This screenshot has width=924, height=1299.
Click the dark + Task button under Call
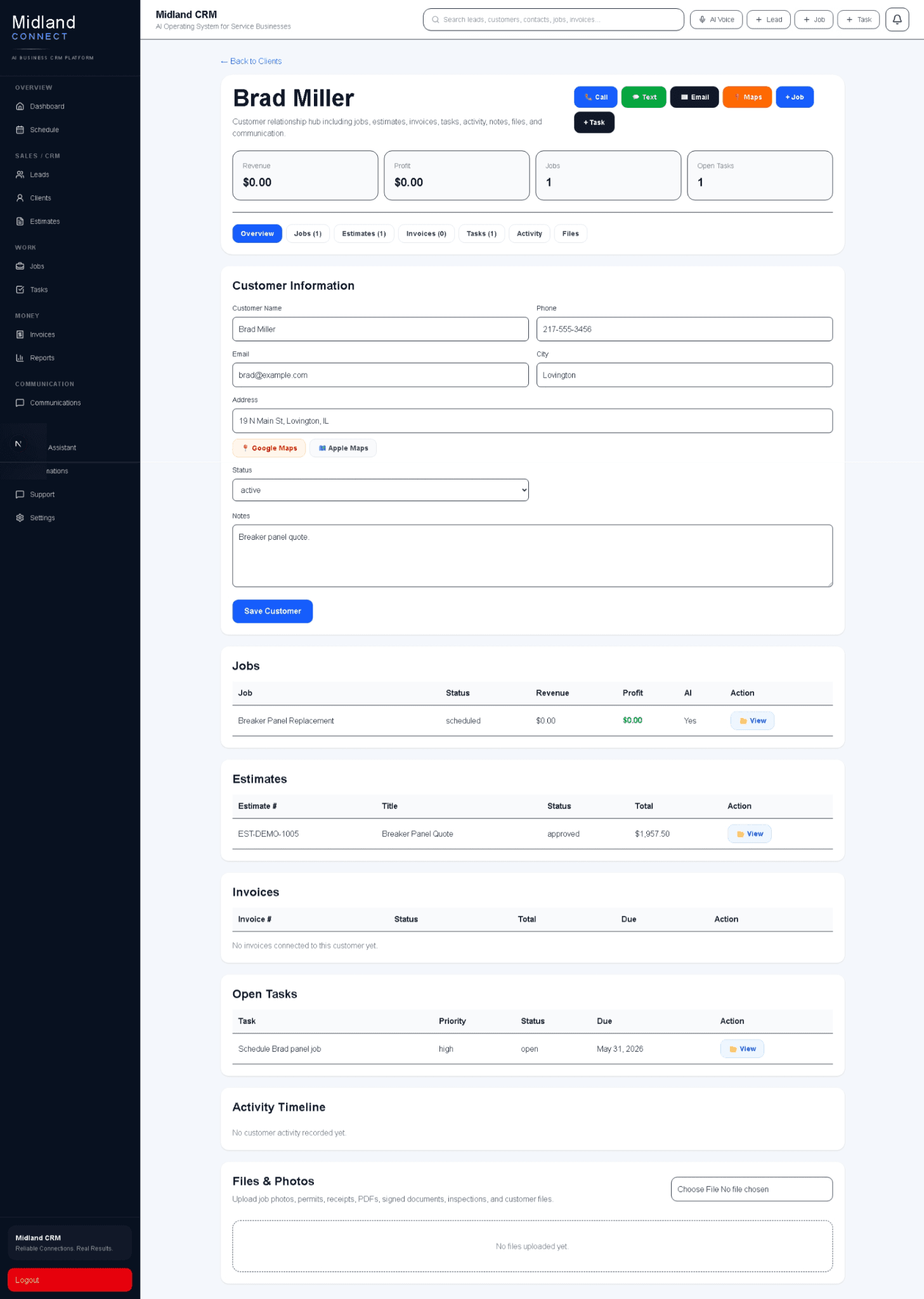[594, 122]
